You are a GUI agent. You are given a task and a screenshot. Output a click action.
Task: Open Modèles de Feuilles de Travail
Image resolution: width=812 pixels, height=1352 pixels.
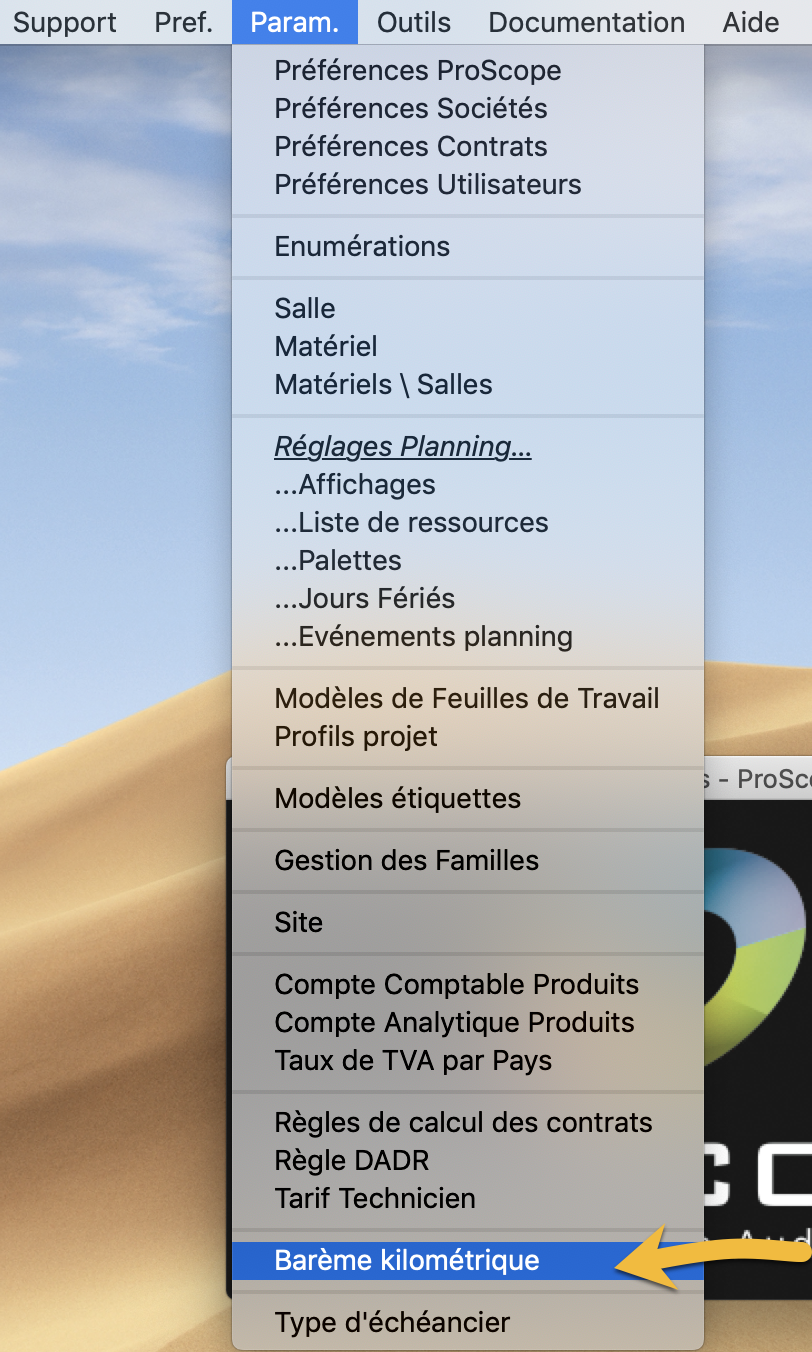467,699
